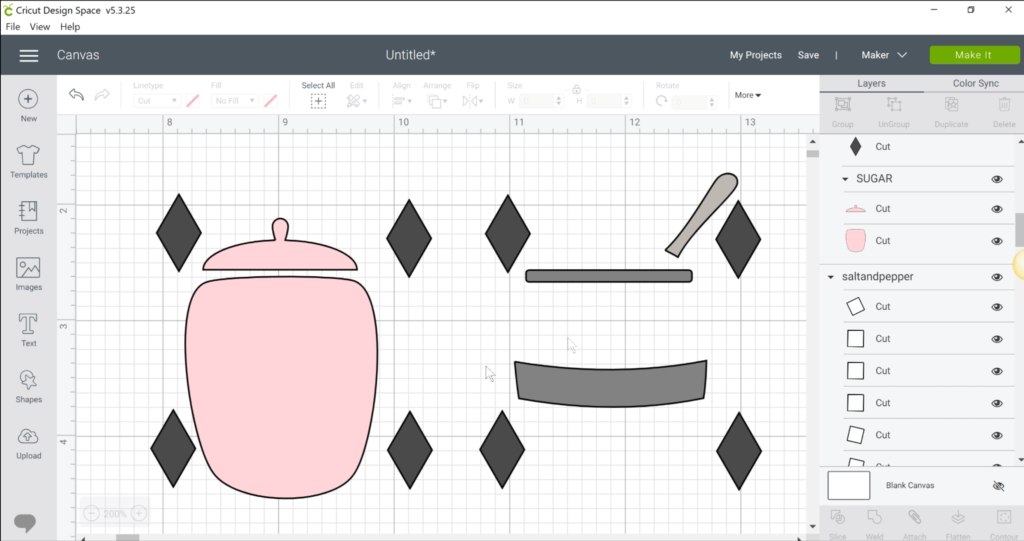Click the Linetype color swatch

(x=193, y=101)
